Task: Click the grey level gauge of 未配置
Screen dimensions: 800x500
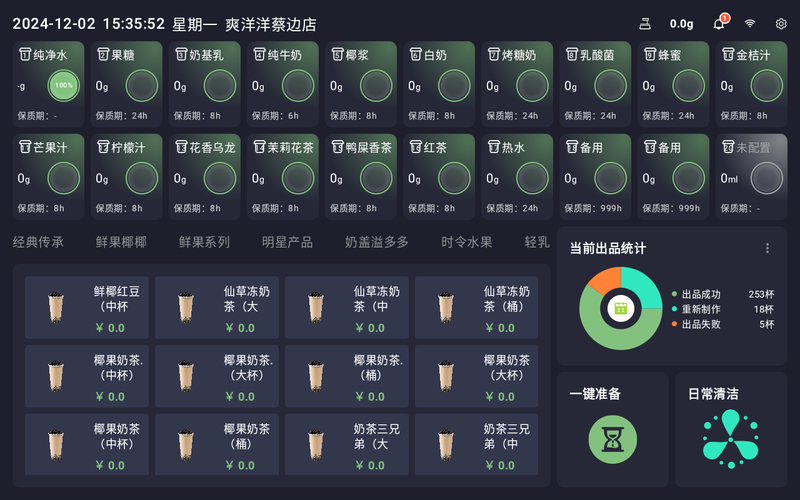Action: coord(766,178)
